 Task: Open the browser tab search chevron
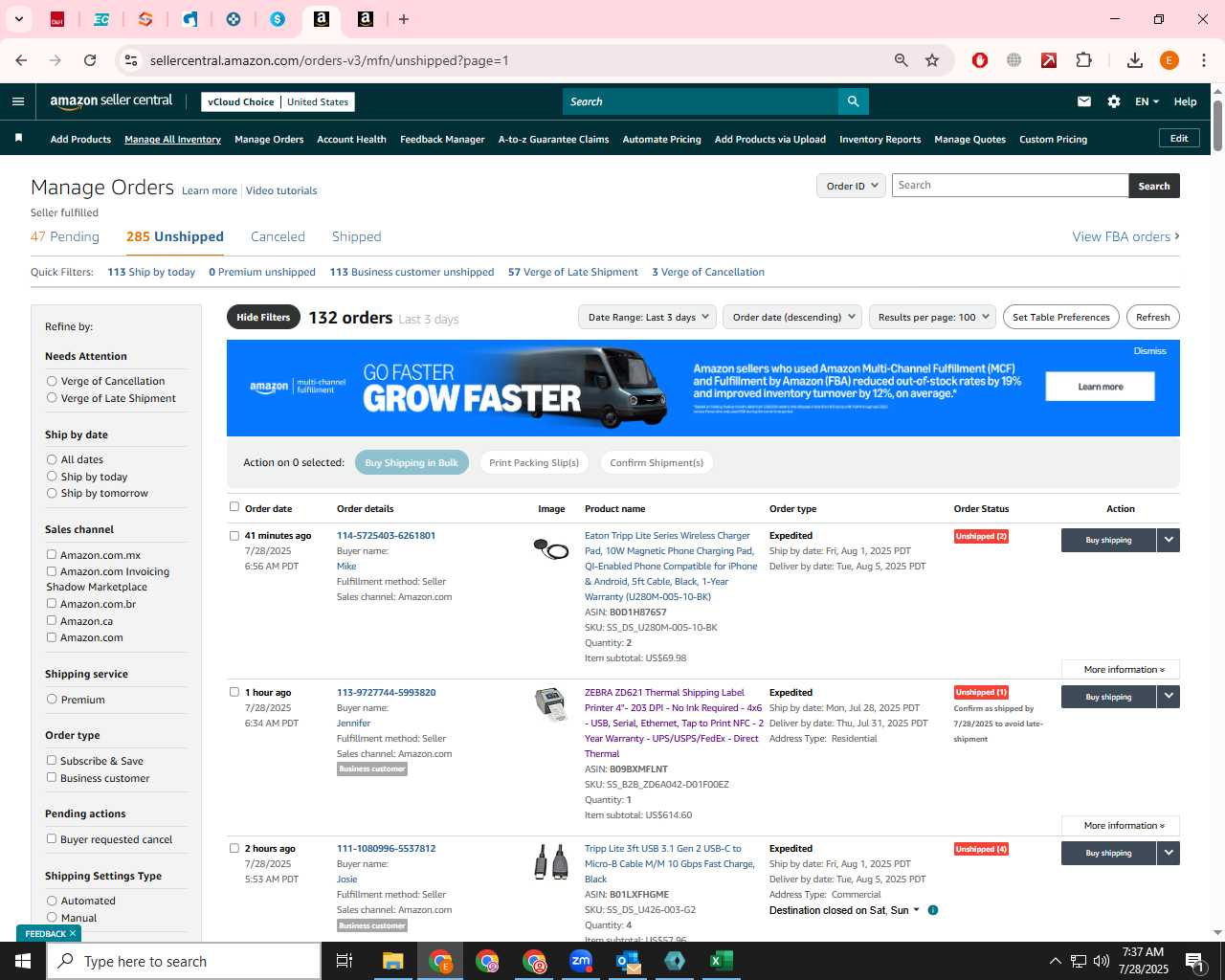click(x=18, y=19)
